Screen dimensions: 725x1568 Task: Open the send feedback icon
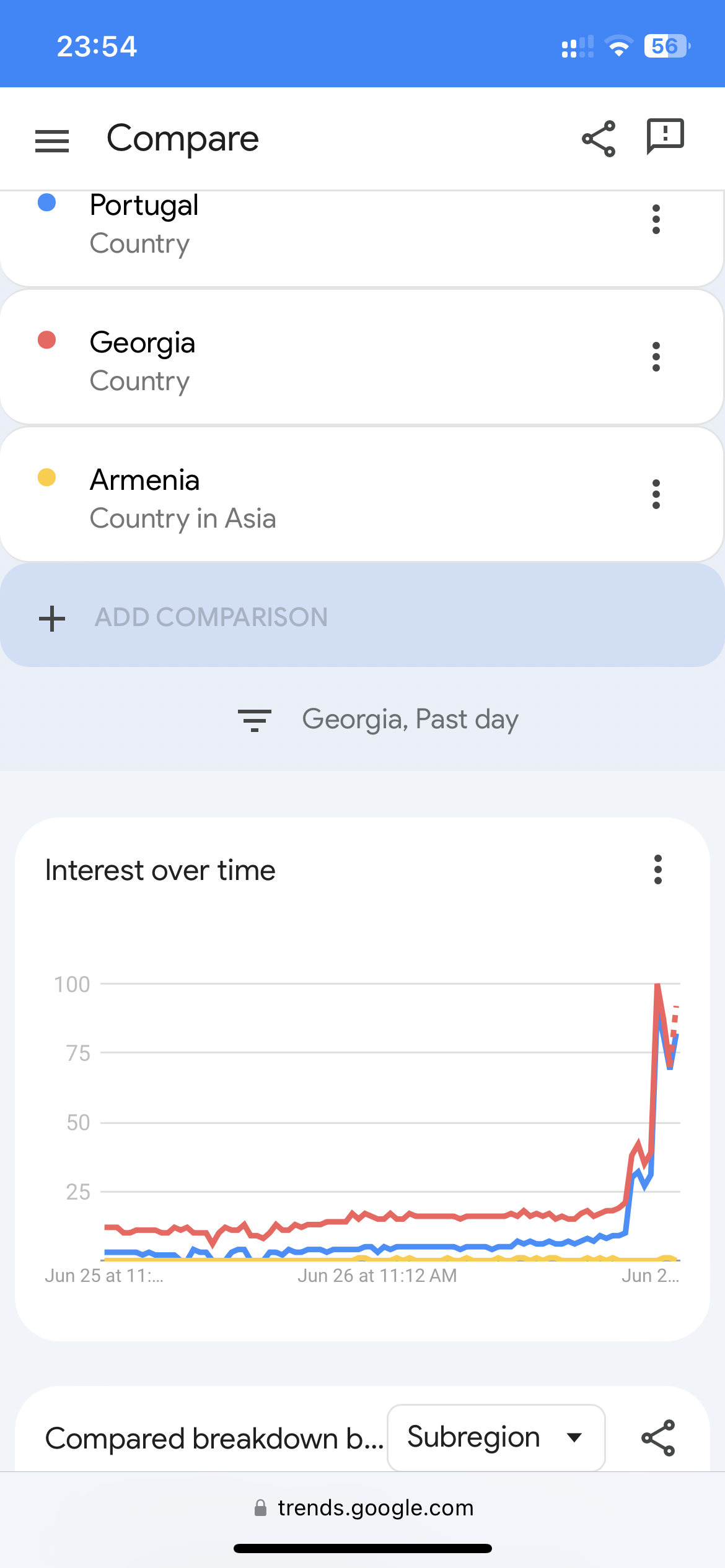tap(665, 136)
